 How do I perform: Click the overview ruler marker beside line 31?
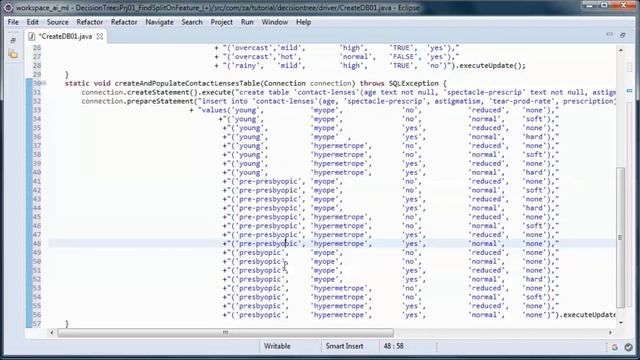click(x=629, y=91)
